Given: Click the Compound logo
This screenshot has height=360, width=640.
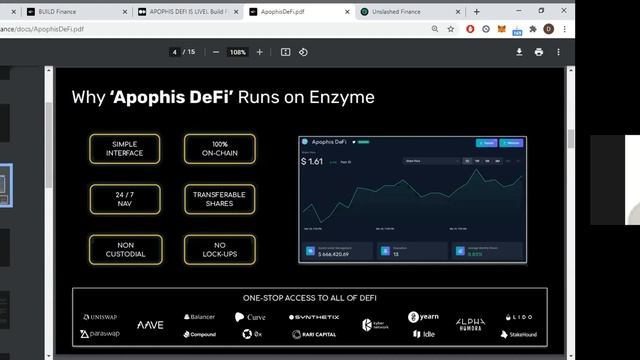Looking at the screenshot, I should click(199, 334).
